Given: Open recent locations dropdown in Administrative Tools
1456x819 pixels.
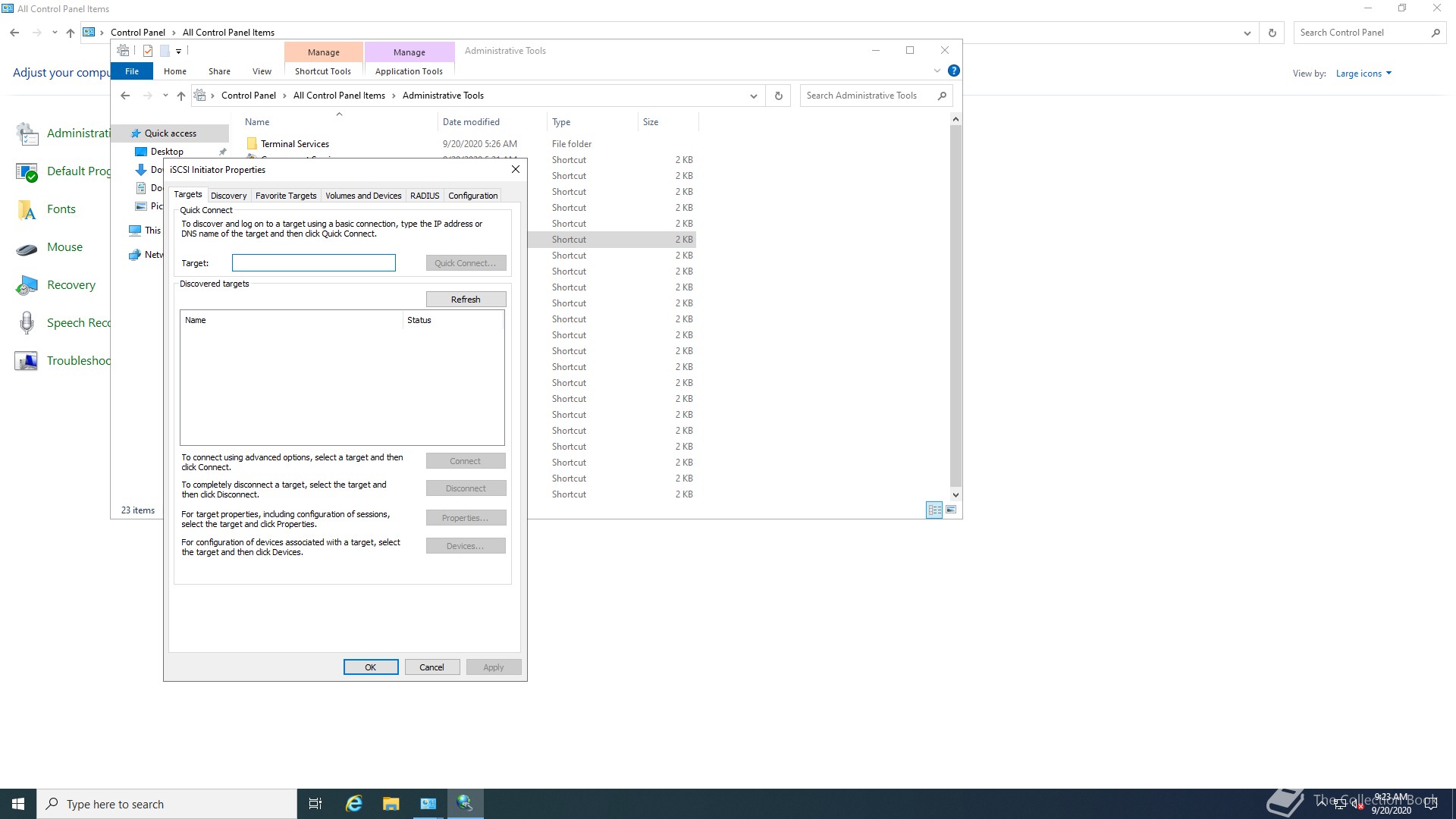Looking at the screenshot, I should click(x=165, y=96).
